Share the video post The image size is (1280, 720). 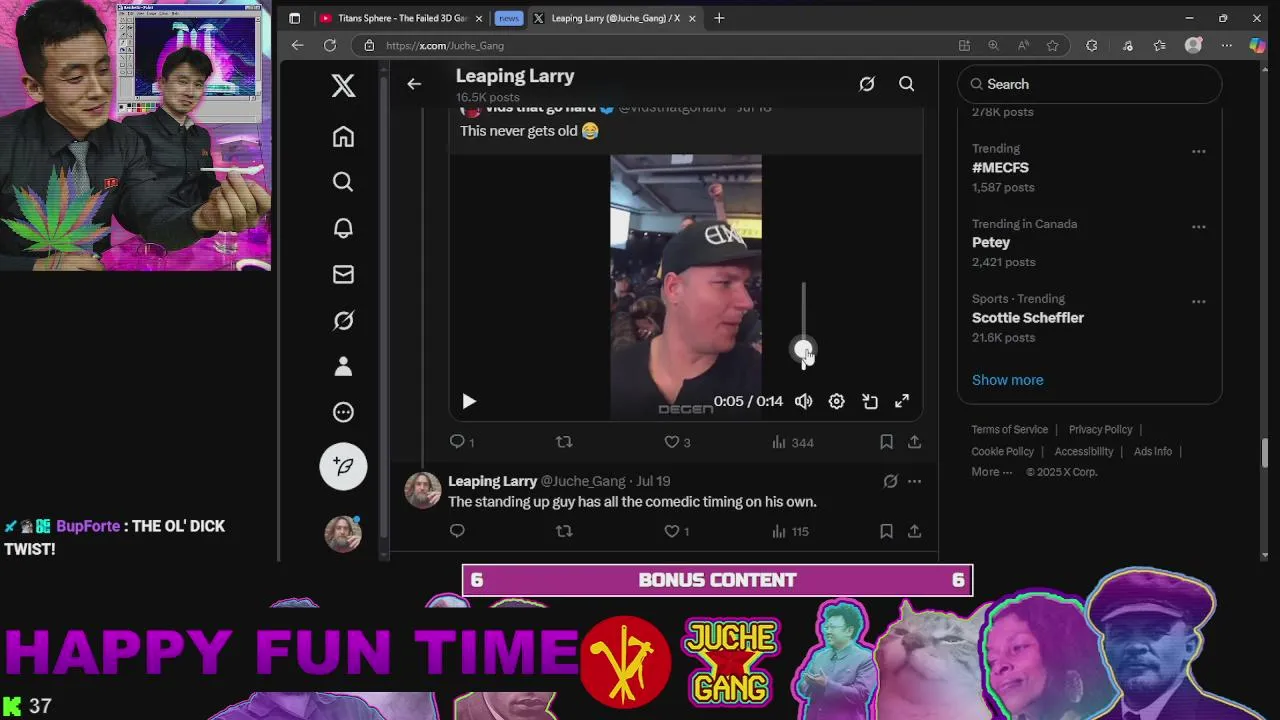(x=914, y=442)
